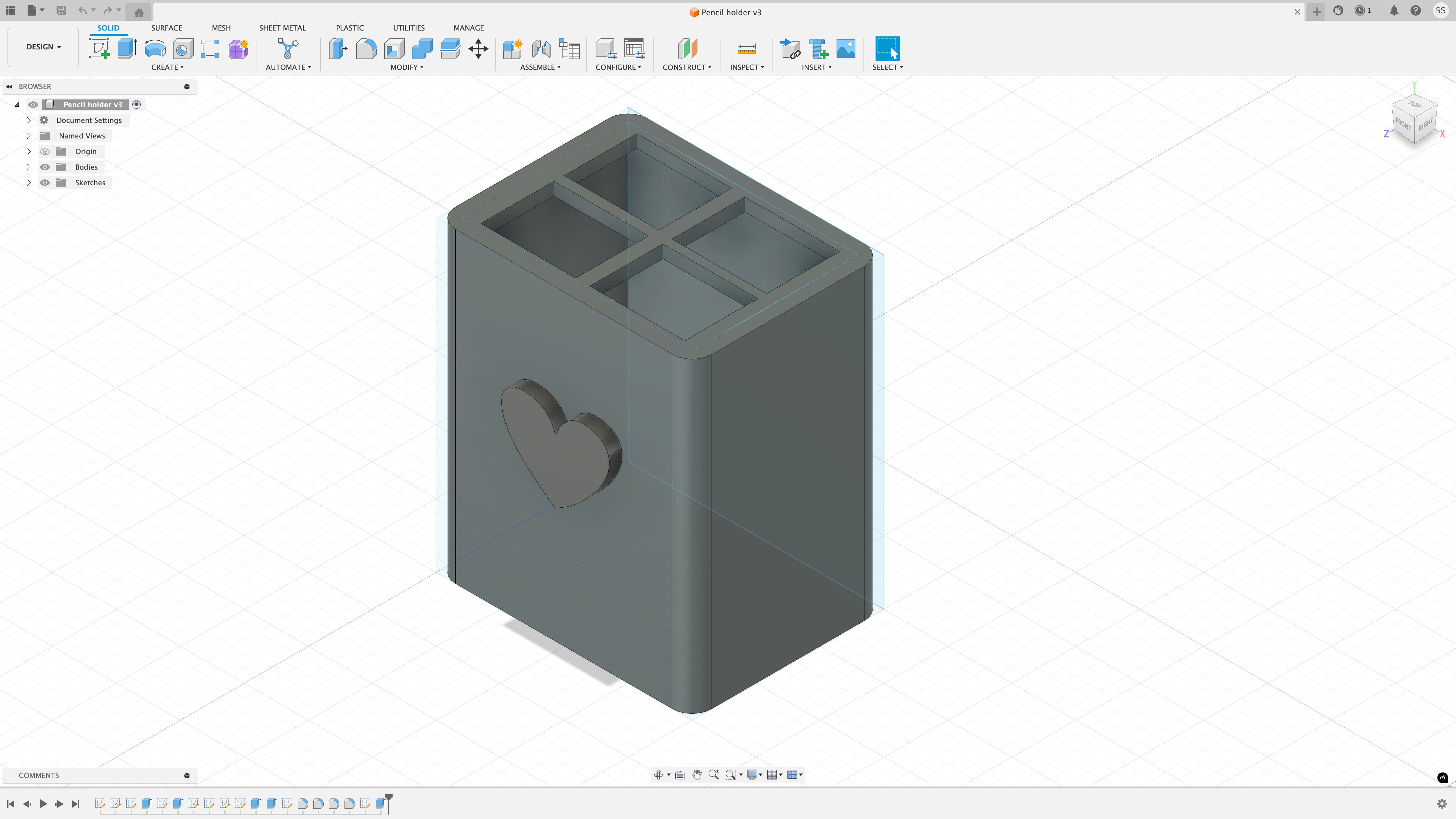1456x819 pixels.
Task: Expand the Bodies tree node
Action: click(28, 167)
